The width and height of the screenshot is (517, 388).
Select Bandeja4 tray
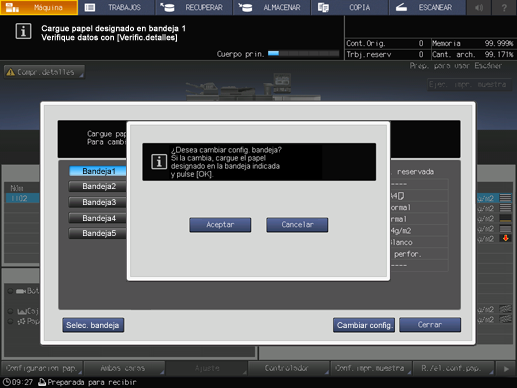(x=97, y=218)
